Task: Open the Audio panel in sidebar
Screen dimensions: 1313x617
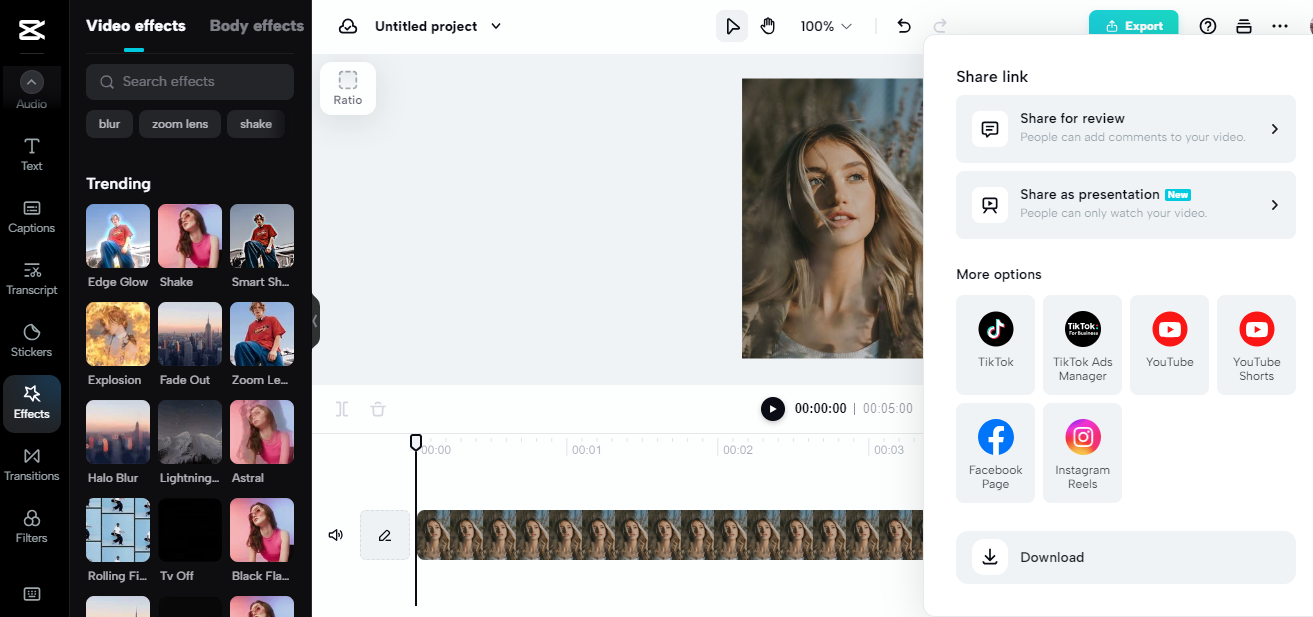Action: [32, 89]
